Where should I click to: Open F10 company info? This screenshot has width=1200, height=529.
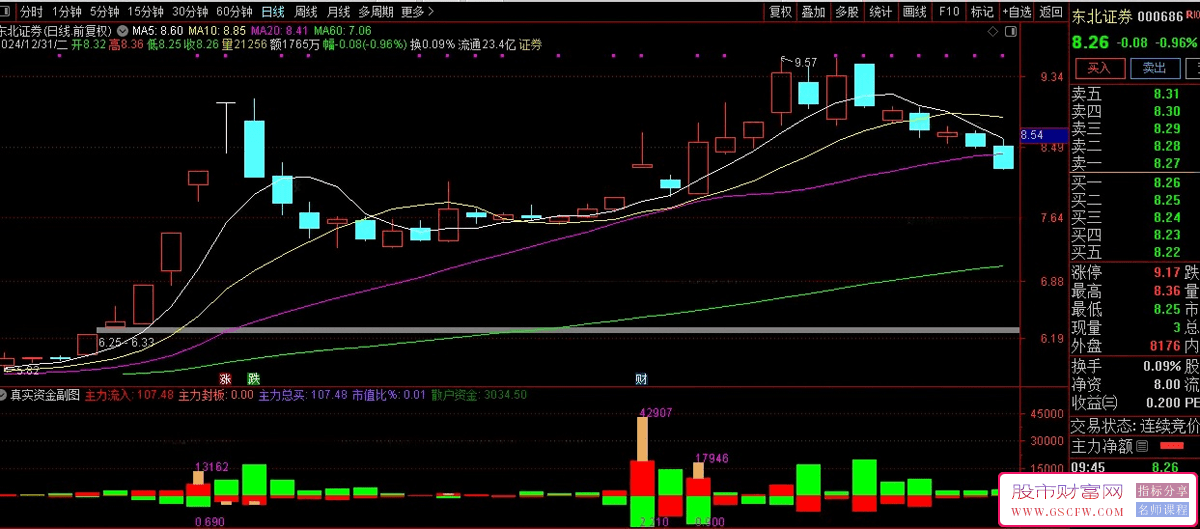click(x=949, y=12)
